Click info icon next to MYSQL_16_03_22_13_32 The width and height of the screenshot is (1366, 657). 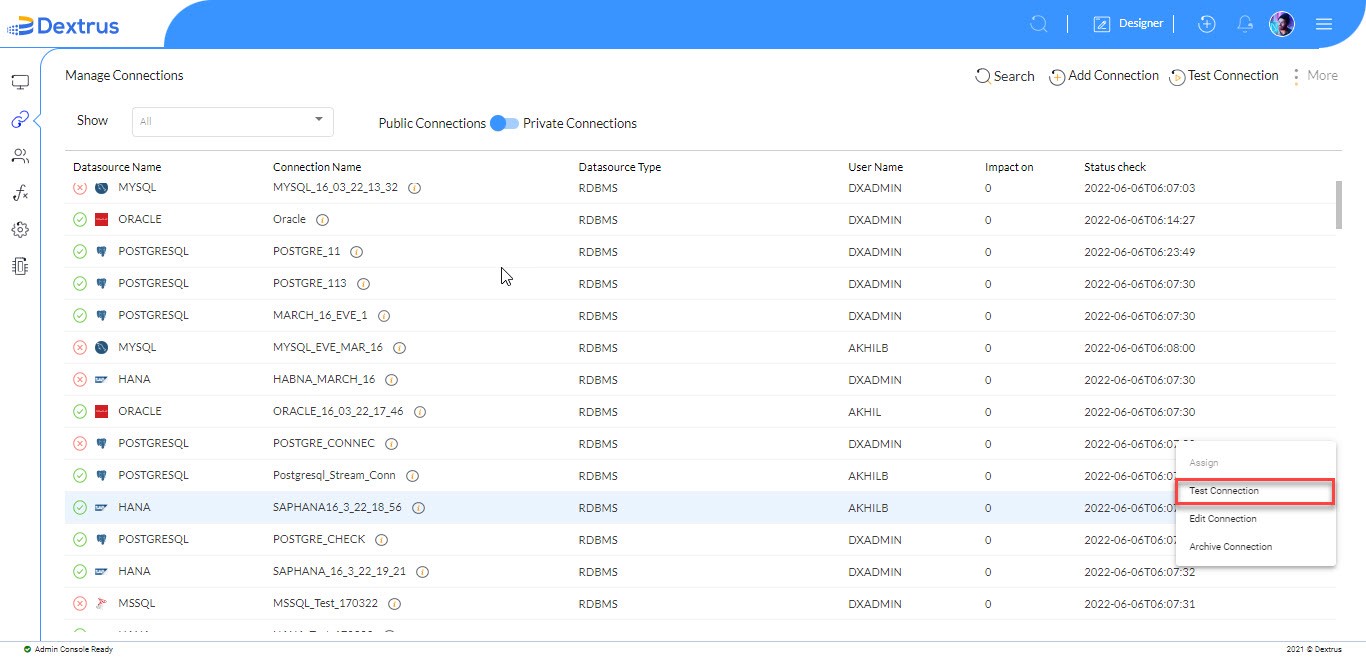[x=414, y=188]
